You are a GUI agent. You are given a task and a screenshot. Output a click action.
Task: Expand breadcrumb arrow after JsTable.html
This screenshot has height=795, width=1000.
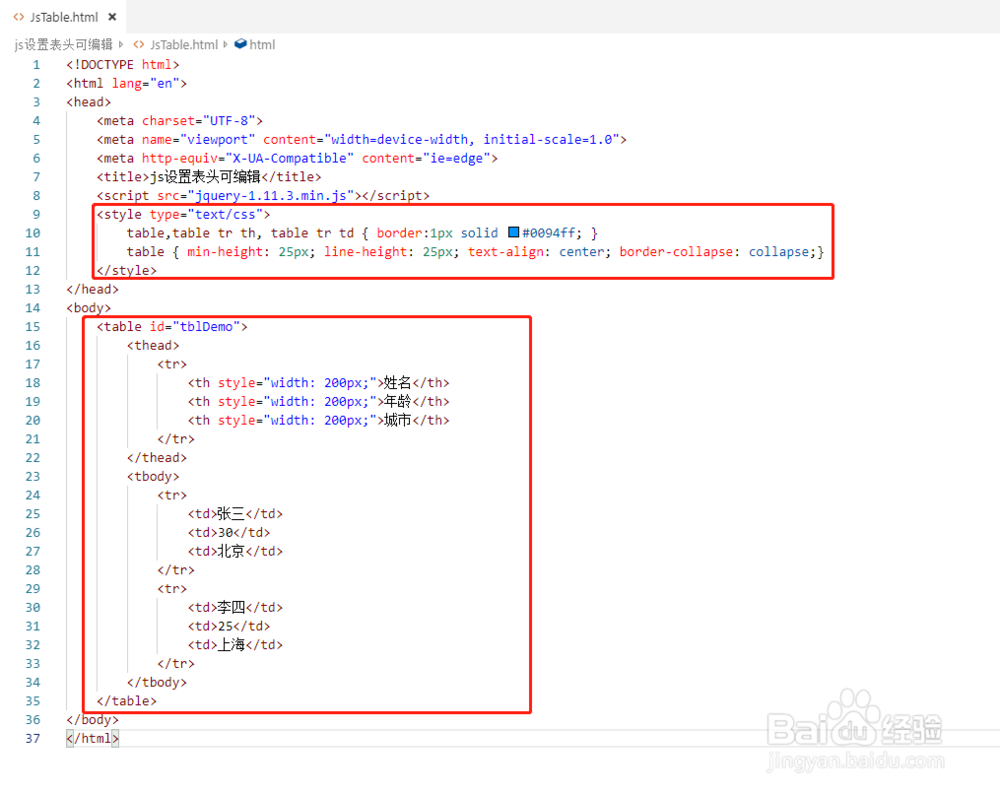(x=225, y=45)
